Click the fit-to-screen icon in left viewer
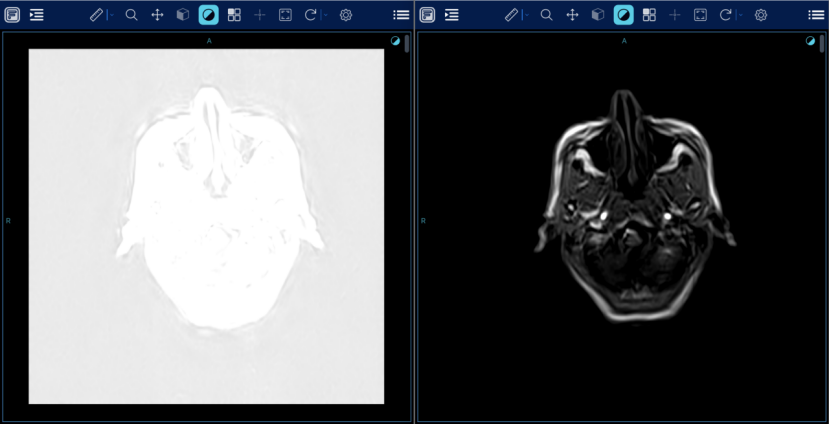Viewport: 829px width, 425px height. 285,15
